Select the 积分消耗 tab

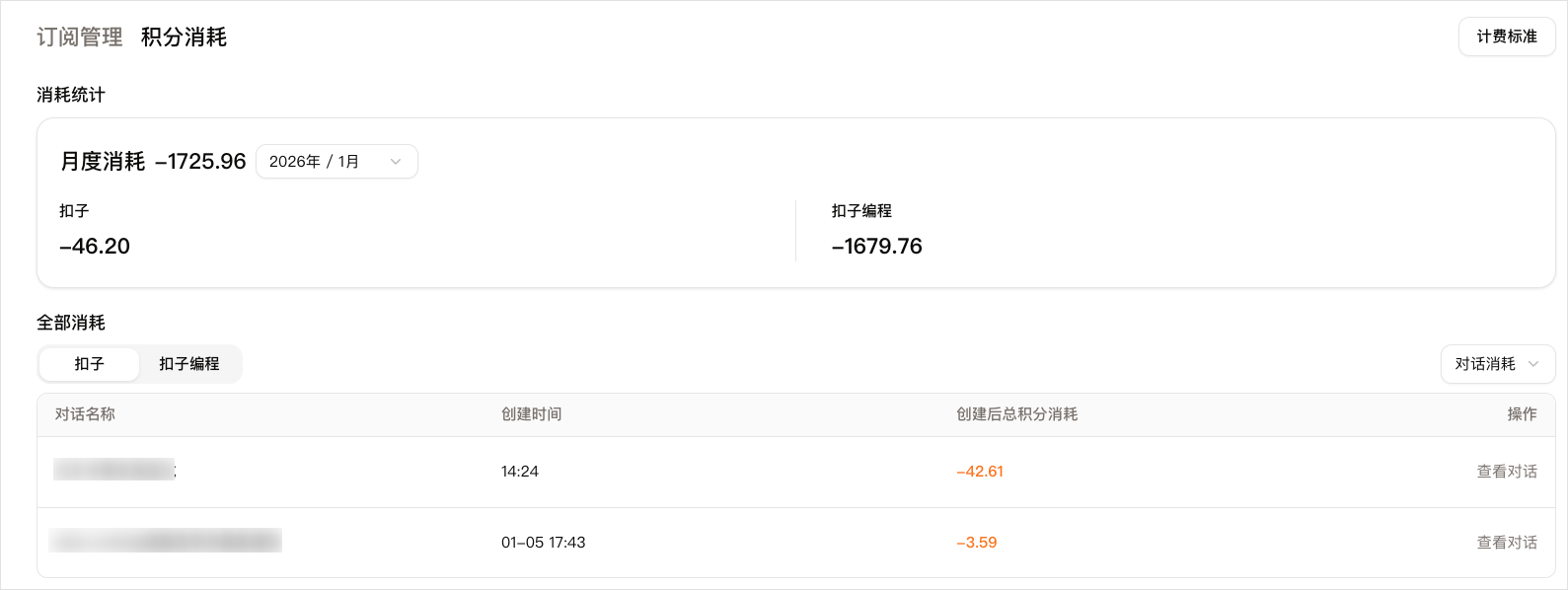pos(184,37)
